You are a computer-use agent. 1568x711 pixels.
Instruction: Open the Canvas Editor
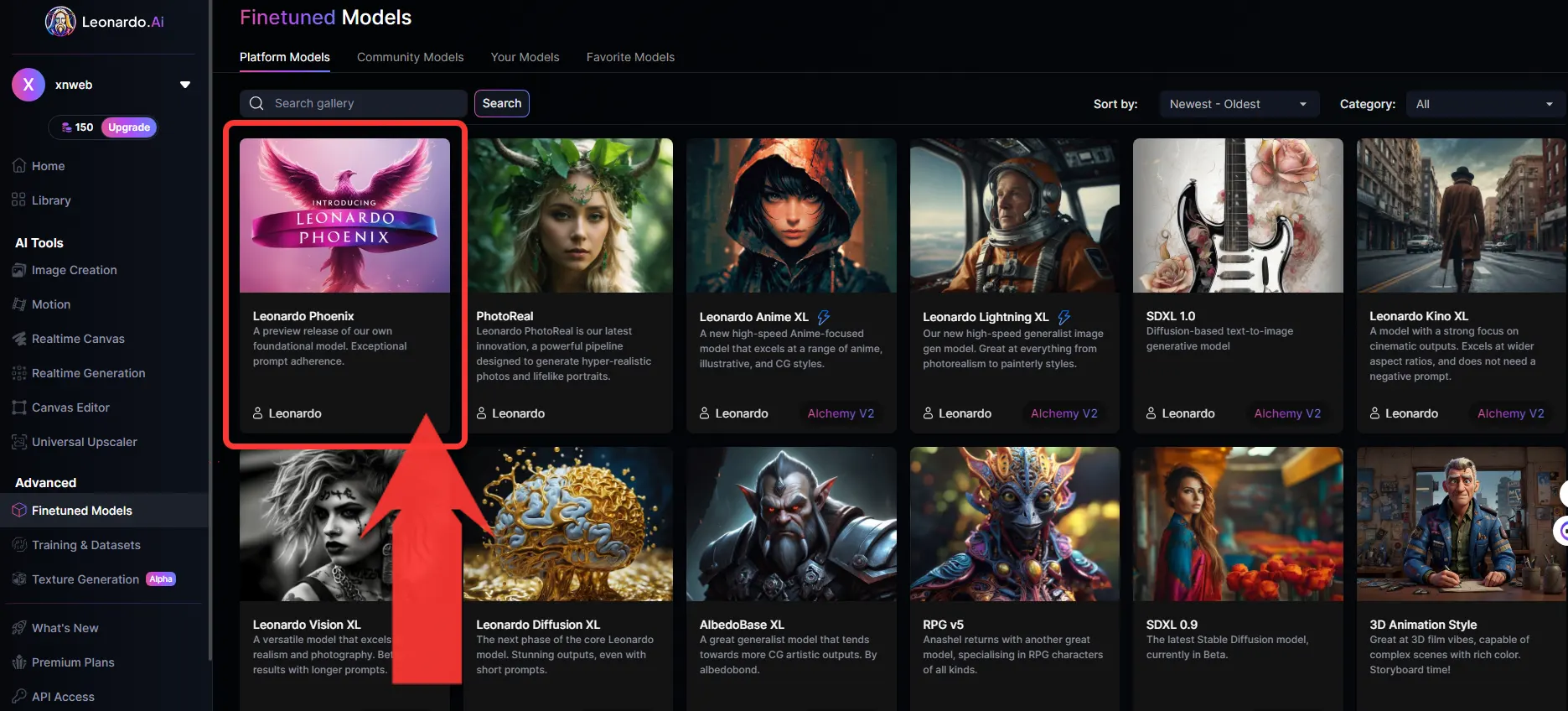(x=60, y=407)
